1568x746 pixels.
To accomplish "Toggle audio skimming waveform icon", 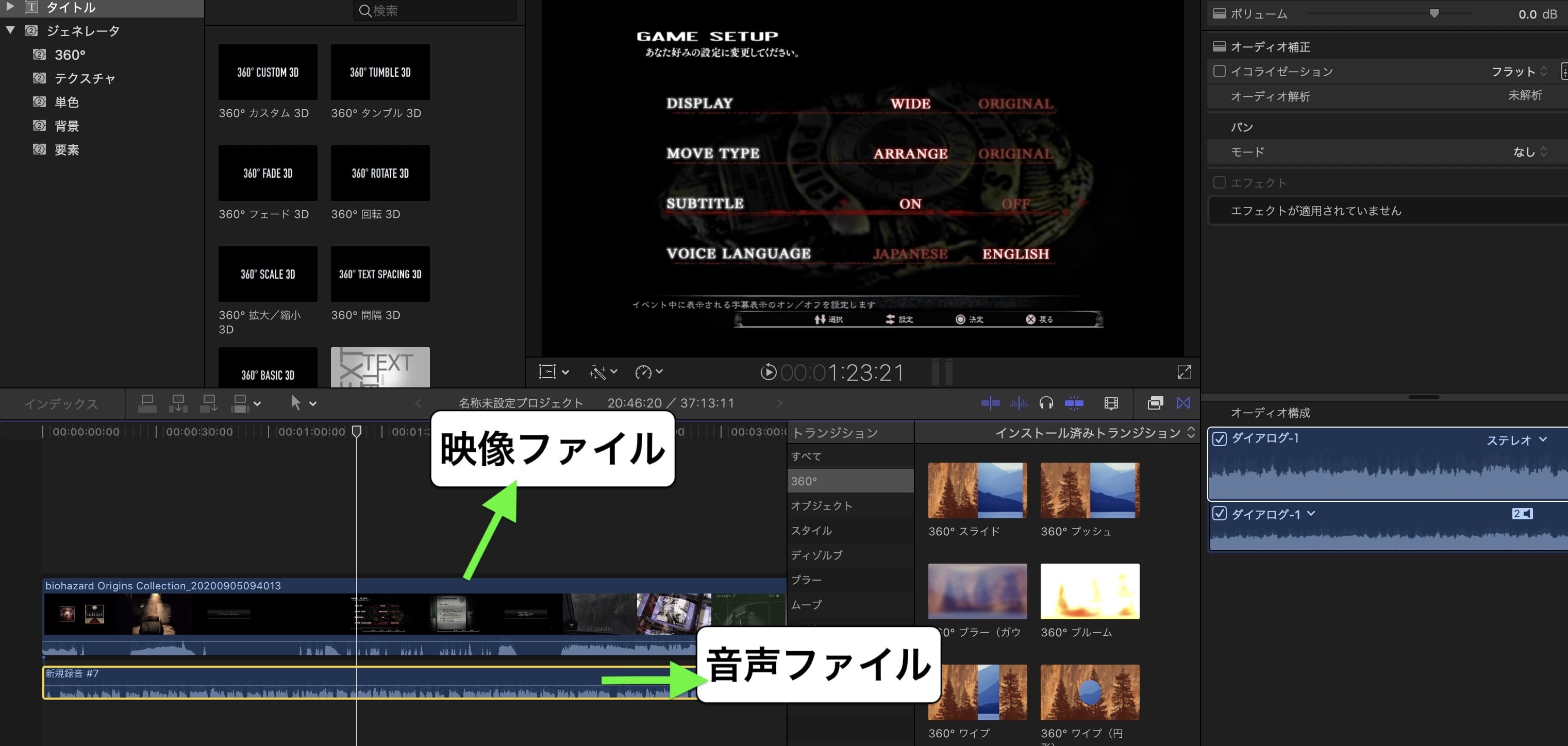I will [1019, 403].
